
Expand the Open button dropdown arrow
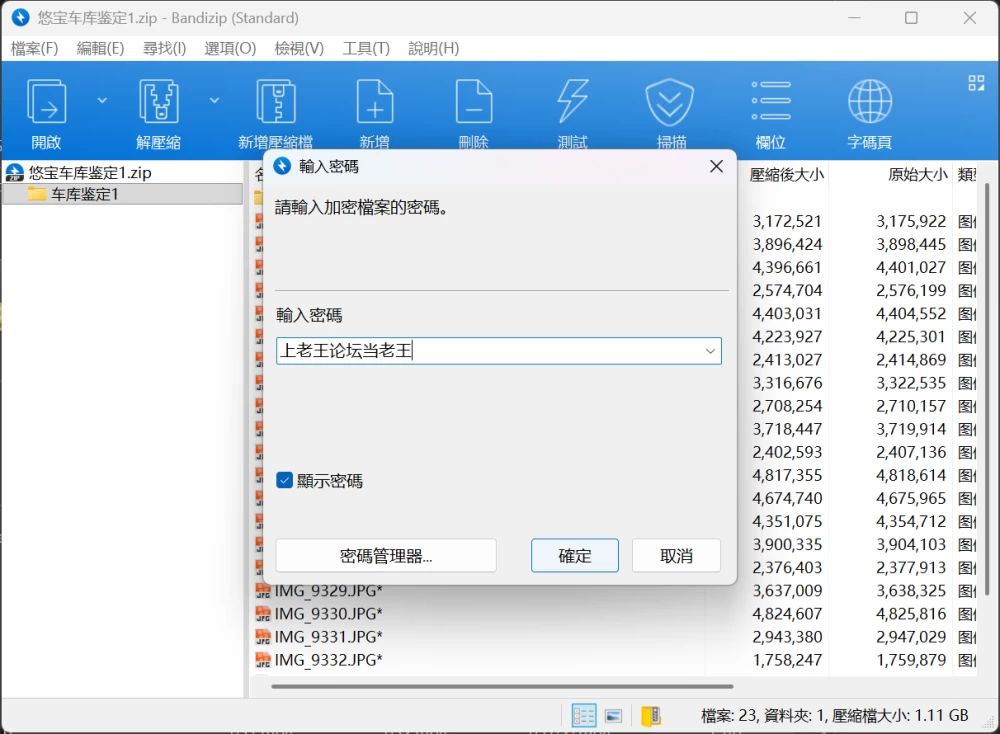[102, 100]
